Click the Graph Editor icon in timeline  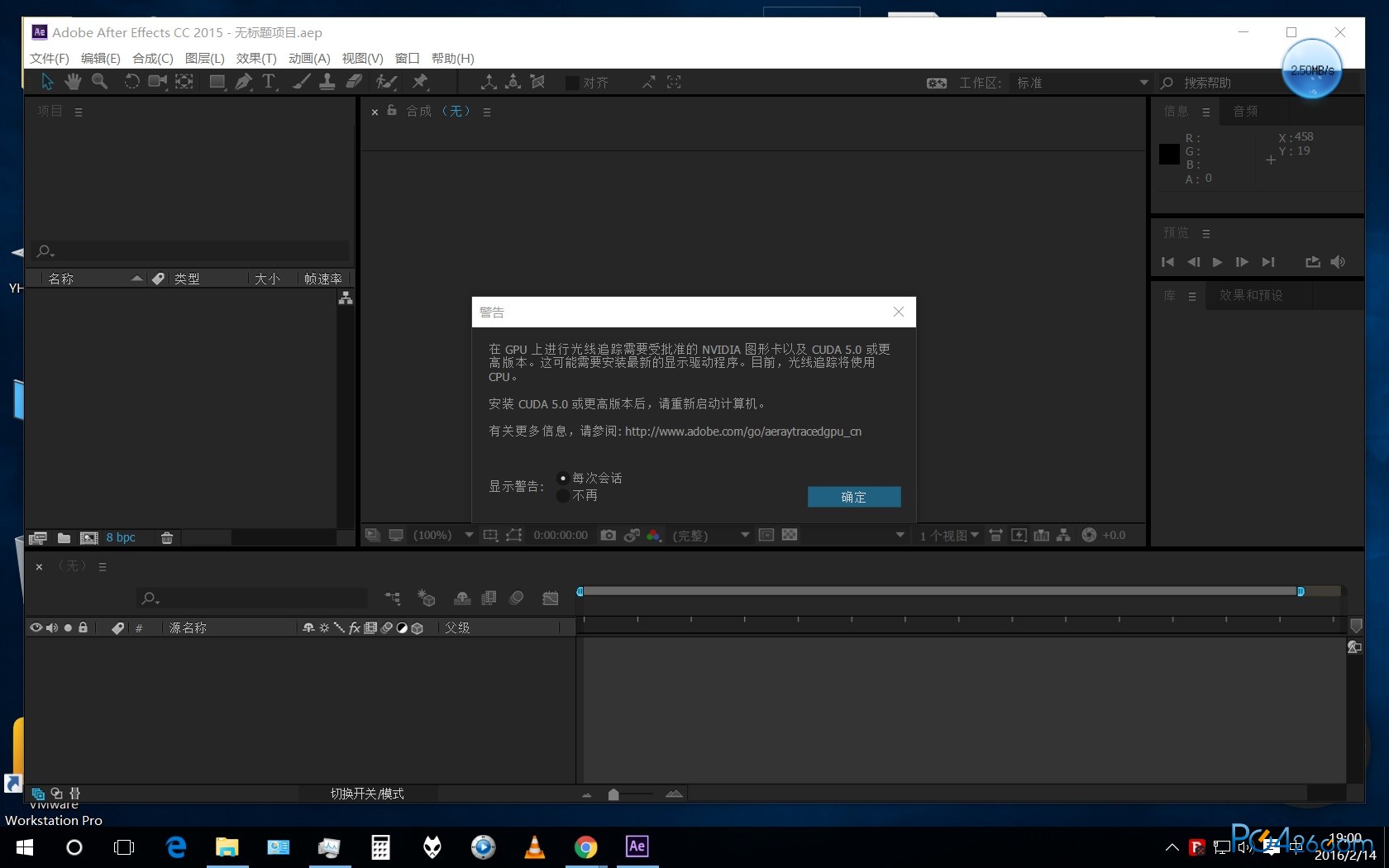pyautogui.click(x=551, y=598)
